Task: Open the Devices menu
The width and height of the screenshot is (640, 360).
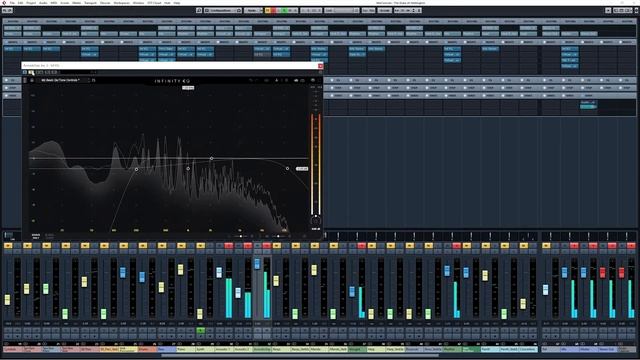Action: click(105, 2)
